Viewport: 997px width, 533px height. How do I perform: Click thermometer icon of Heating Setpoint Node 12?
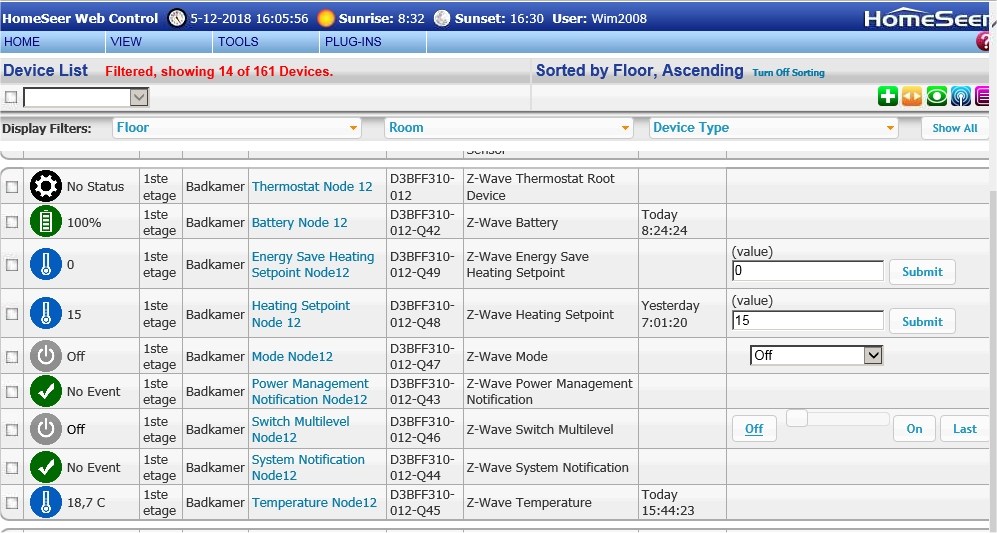(x=46, y=314)
